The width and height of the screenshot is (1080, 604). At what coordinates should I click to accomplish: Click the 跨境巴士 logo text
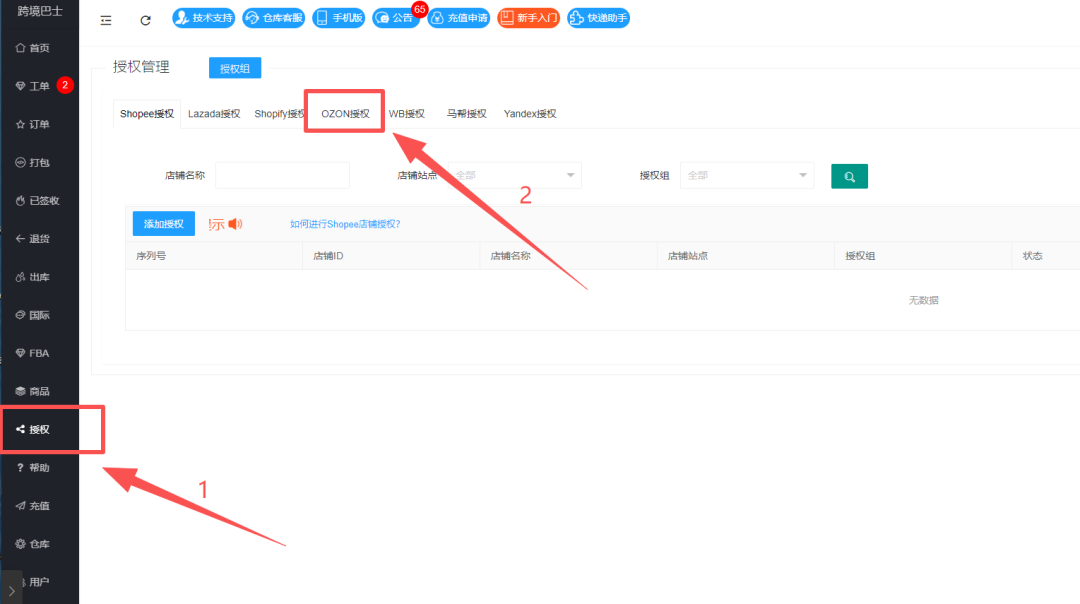[40, 11]
